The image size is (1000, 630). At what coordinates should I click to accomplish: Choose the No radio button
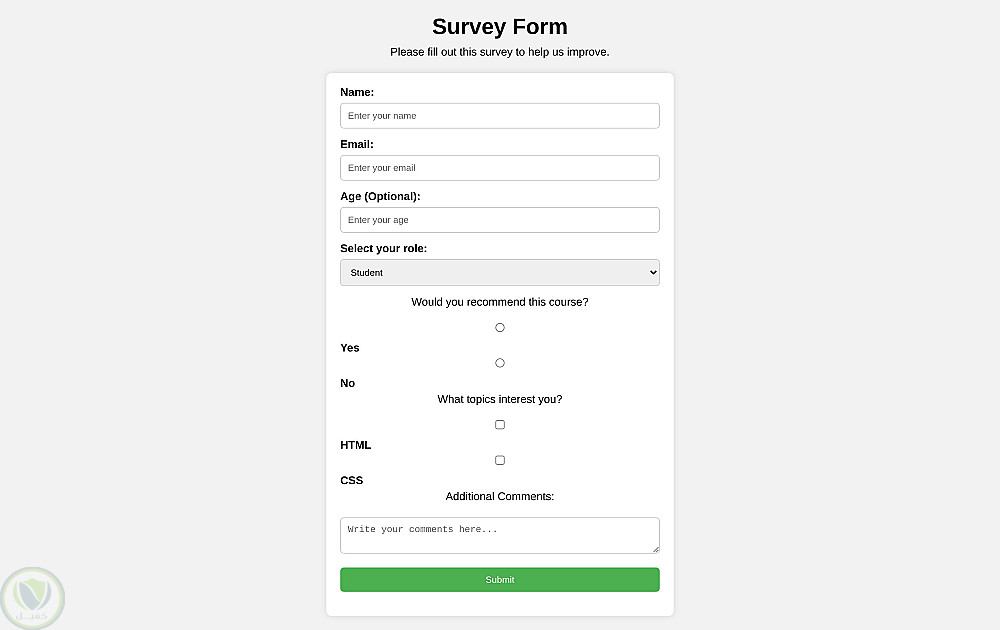(x=500, y=363)
